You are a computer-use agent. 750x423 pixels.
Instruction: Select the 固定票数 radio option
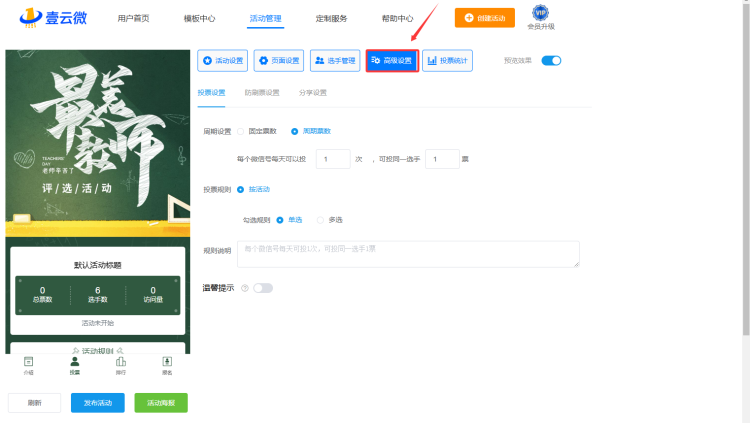click(x=241, y=131)
